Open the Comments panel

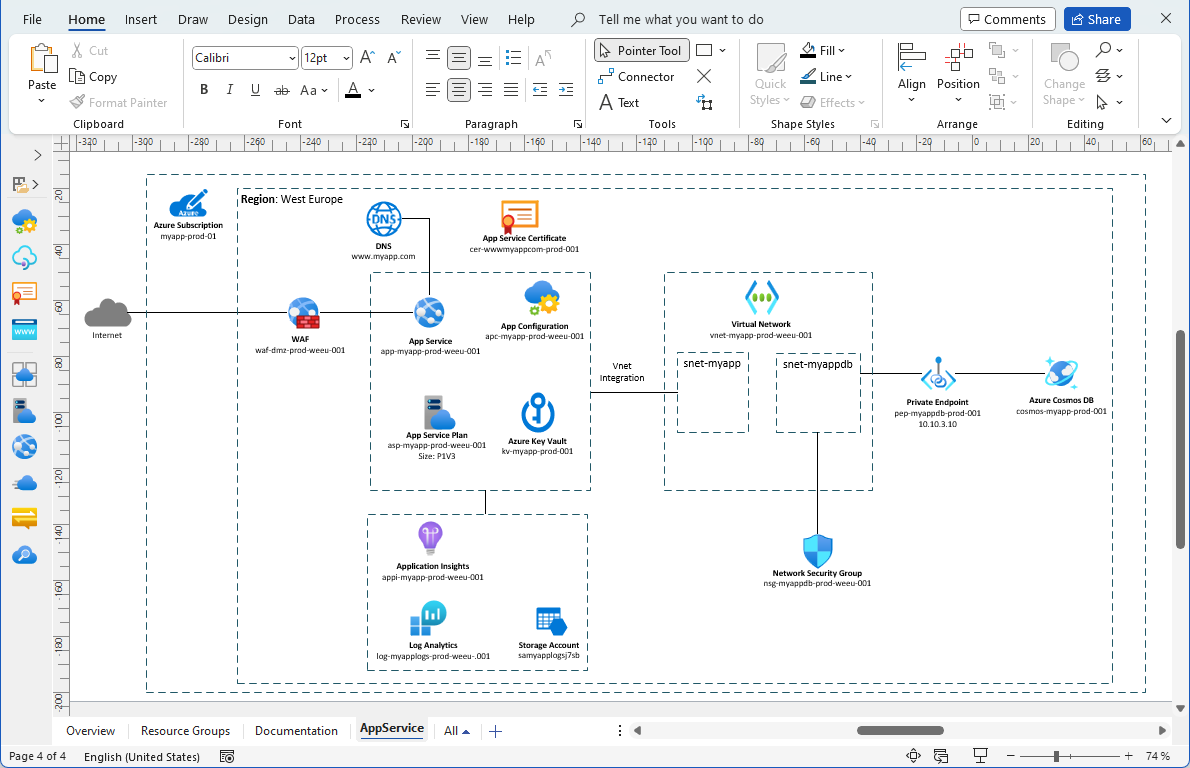(x=1007, y=18)
